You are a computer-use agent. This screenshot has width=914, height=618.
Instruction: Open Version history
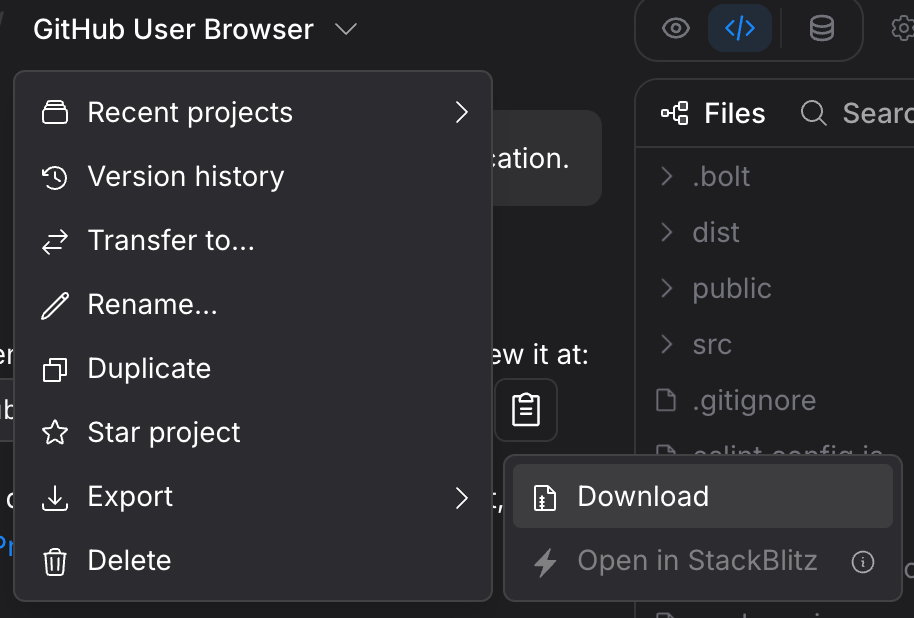[x=253, y=176]
